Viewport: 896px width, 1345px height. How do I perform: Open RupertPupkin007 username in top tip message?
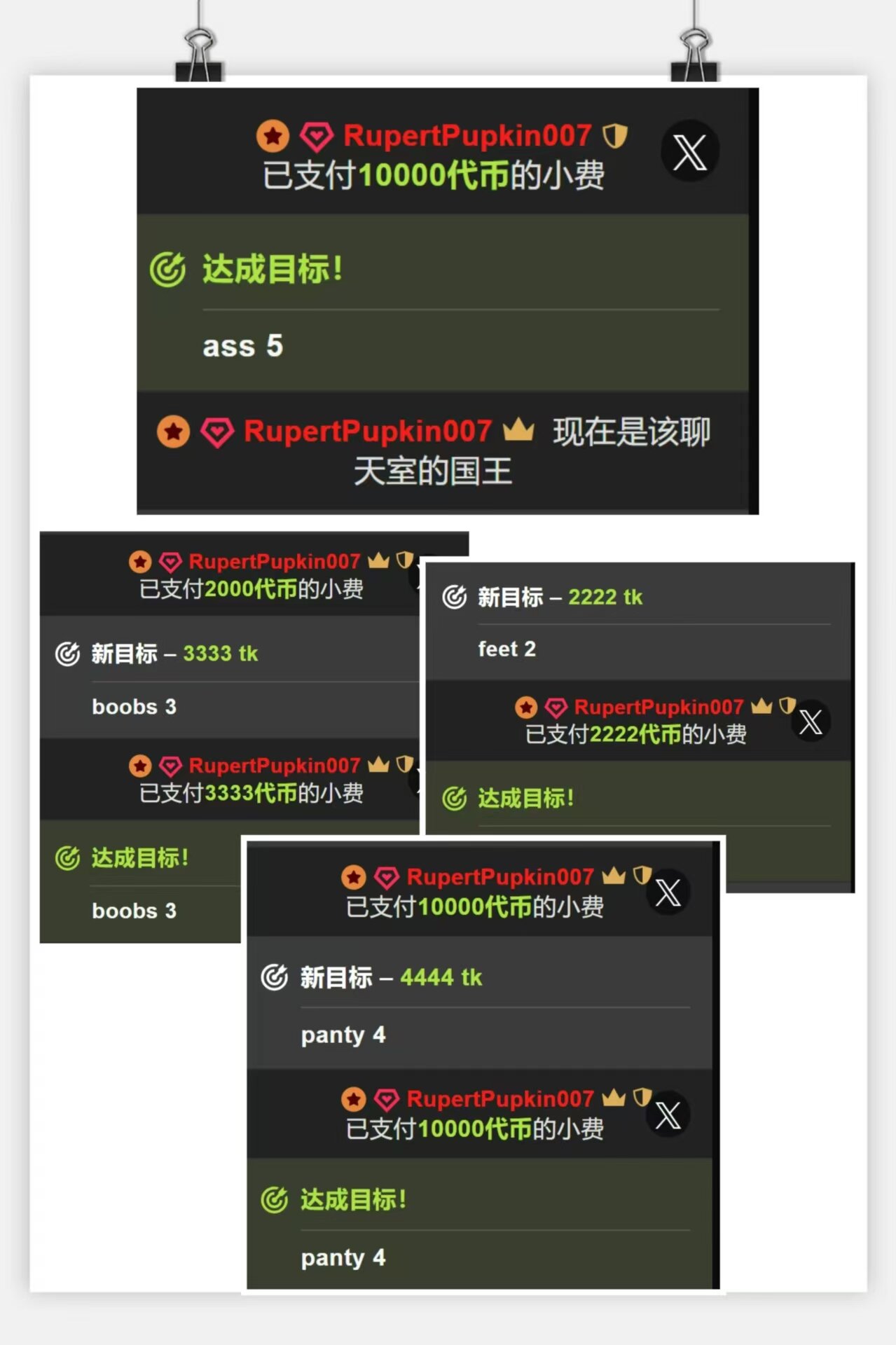[x=467, y=135]
